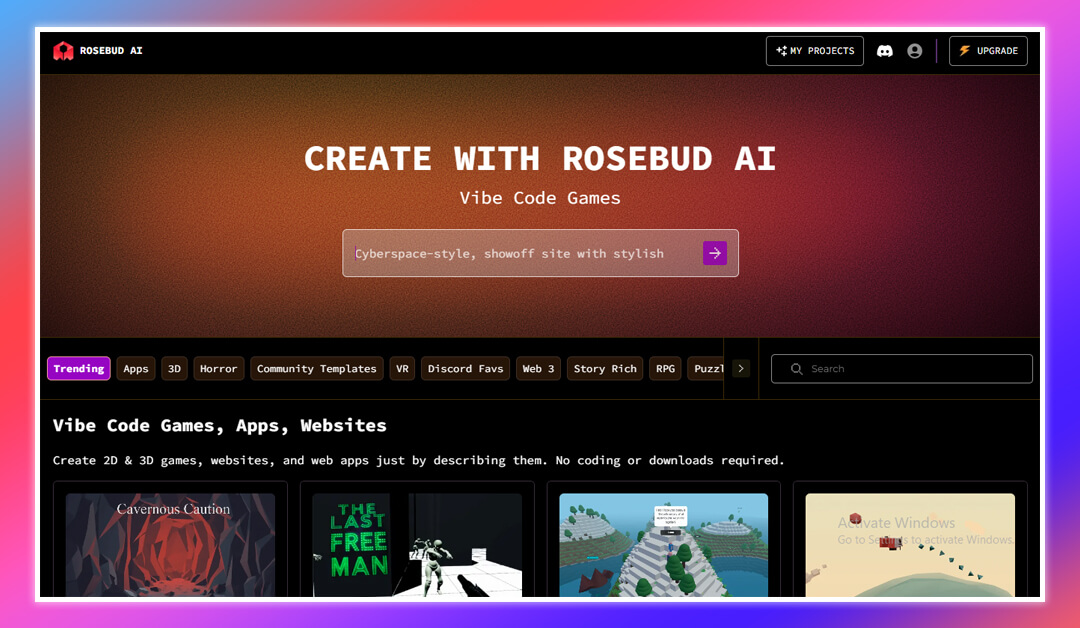Open the beige low-poly hill game thumbnail

910,545
